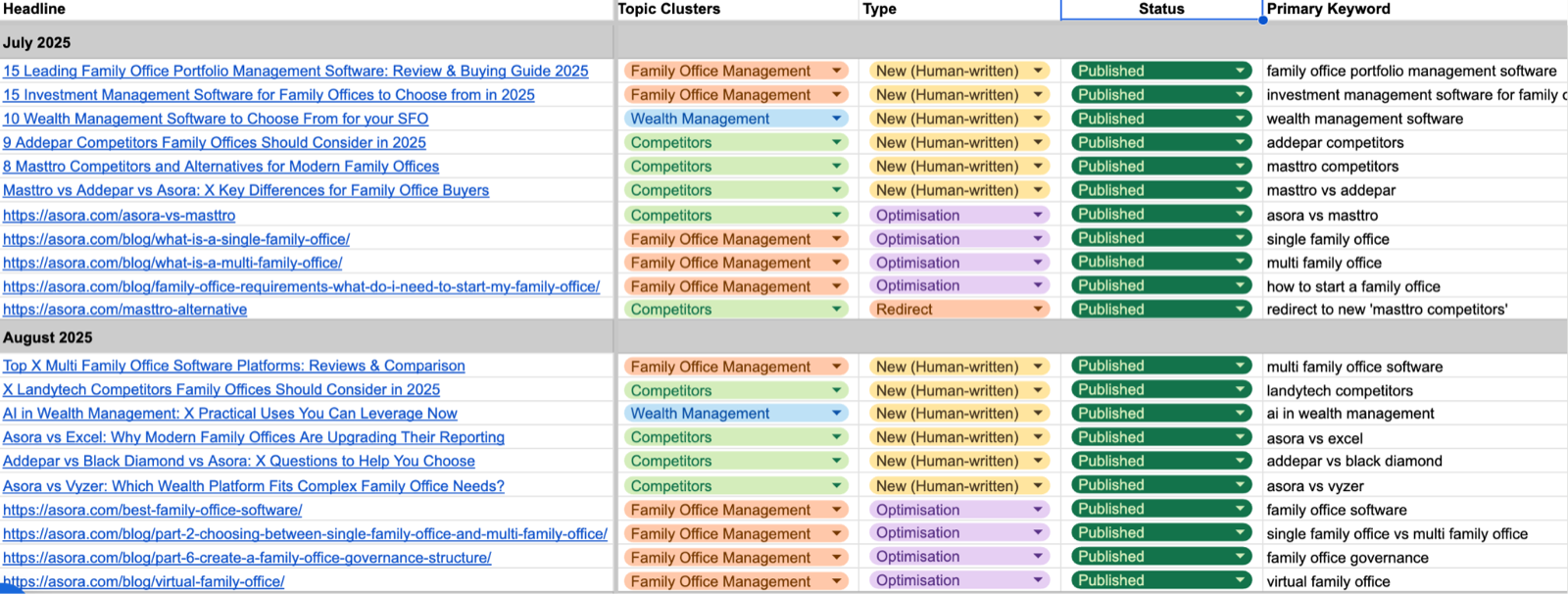Open what-is-a-multi-family-office URL link

(172, 263)
